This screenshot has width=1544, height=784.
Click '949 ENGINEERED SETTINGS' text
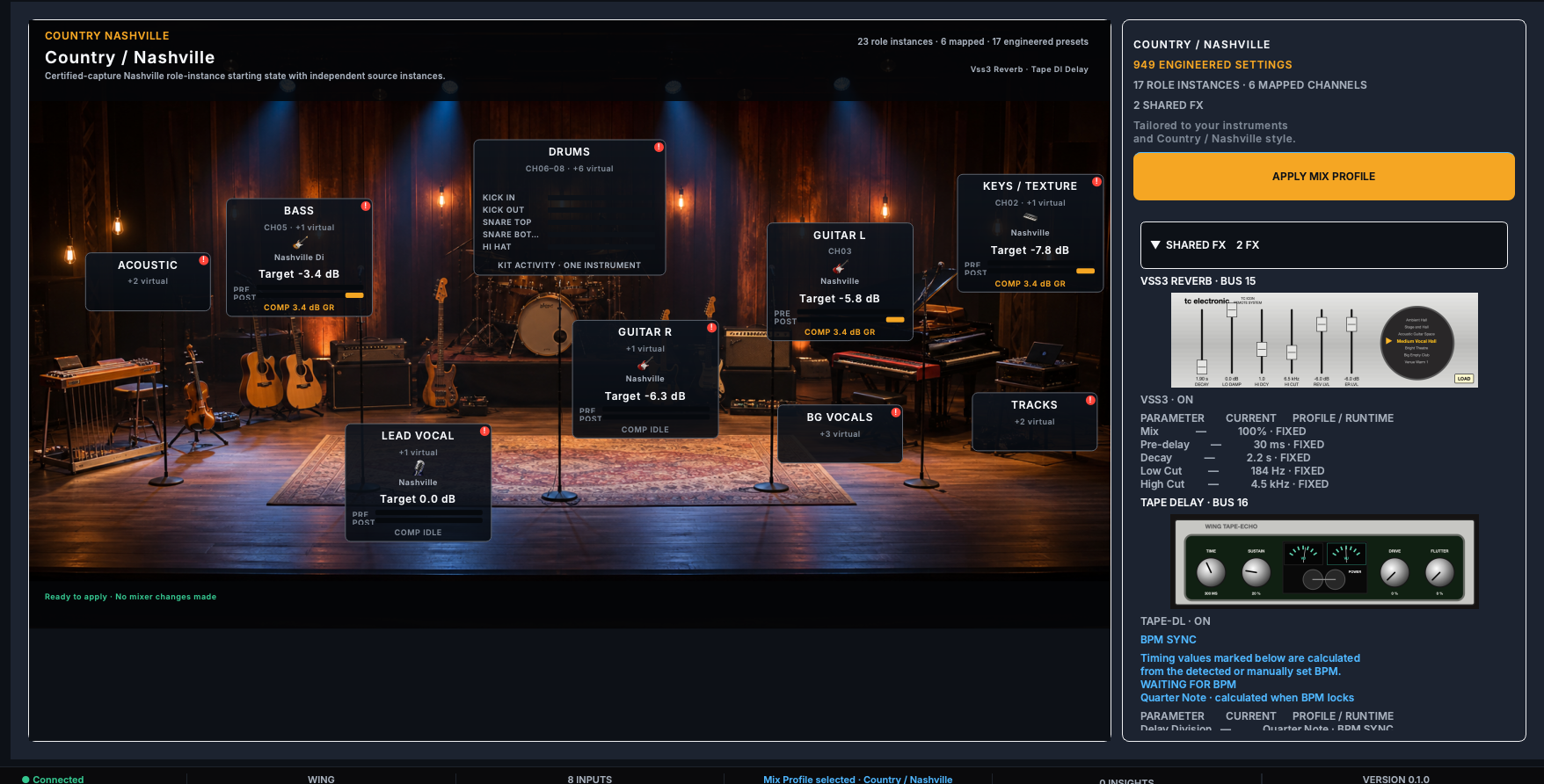point(1213,65)
